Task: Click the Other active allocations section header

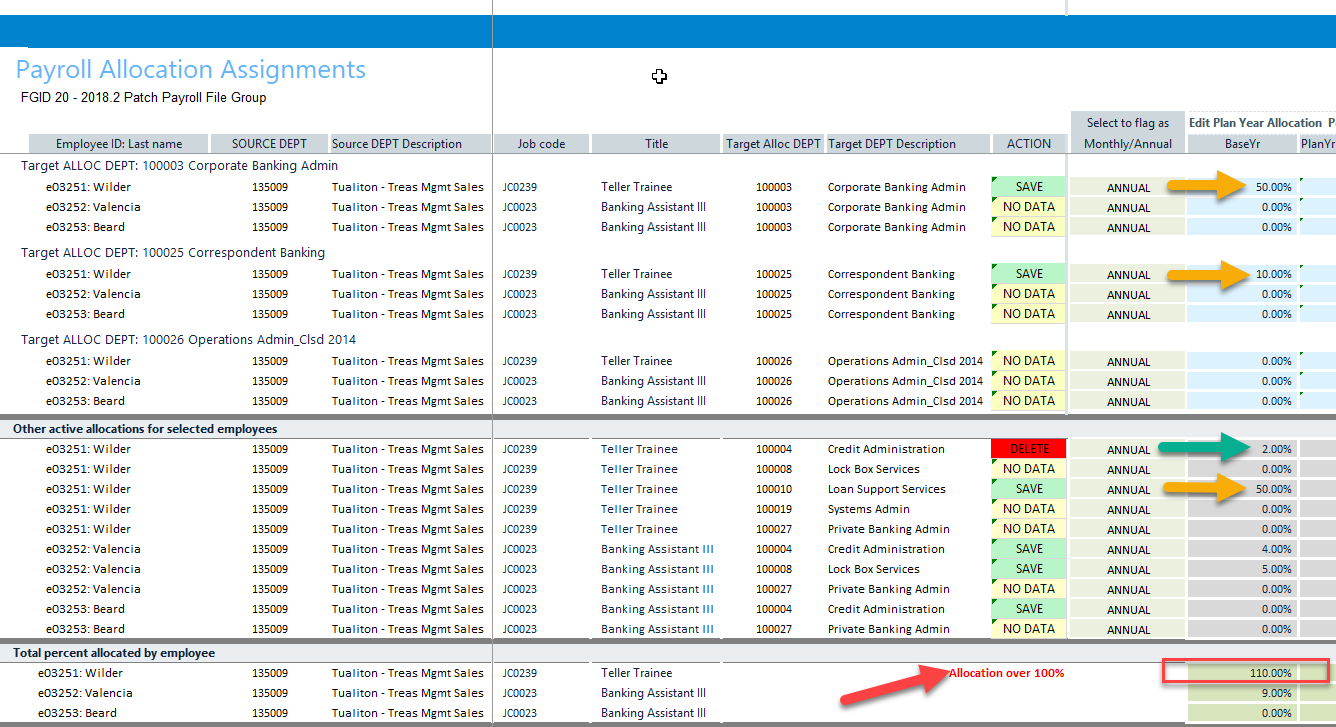Action: (x=145, y=429)
